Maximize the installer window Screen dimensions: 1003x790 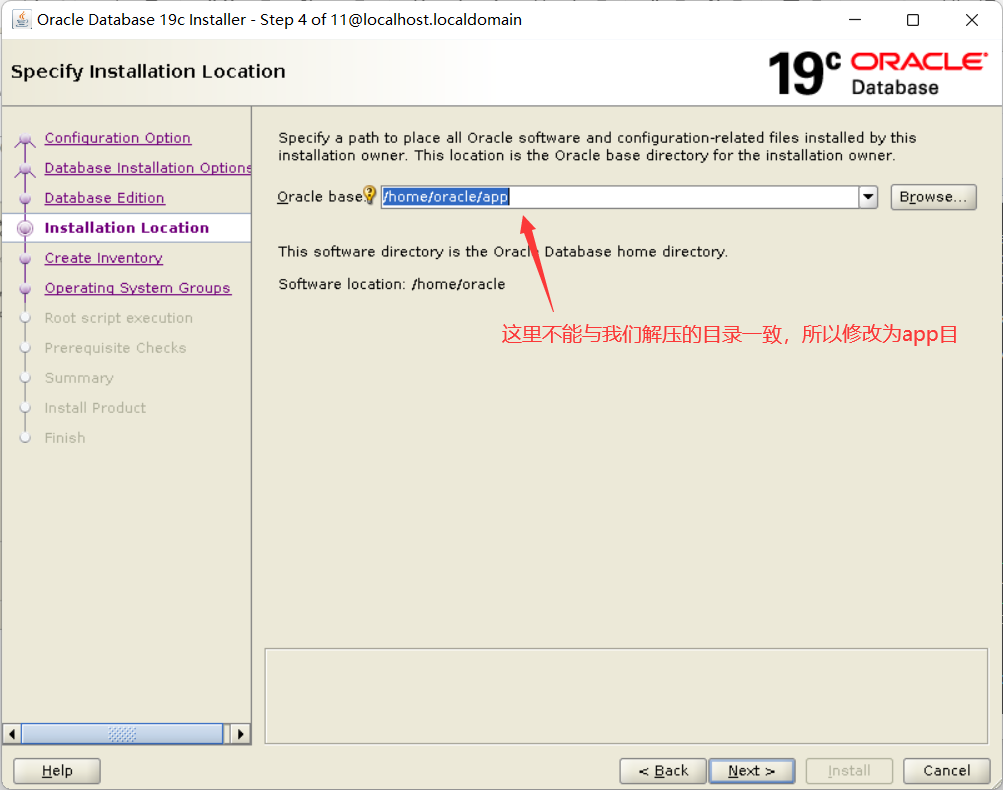pyautogui.click(x=913, y=20)
